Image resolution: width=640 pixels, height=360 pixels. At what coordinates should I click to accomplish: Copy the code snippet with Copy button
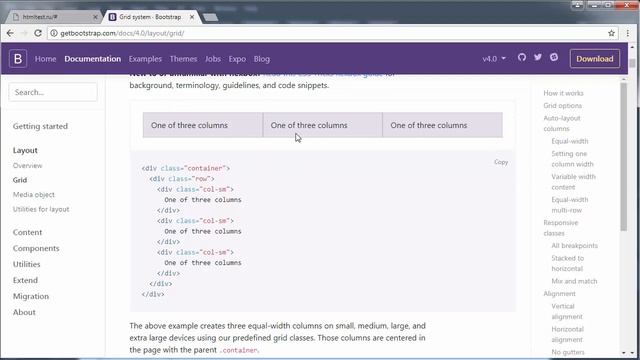coord(501,162)
